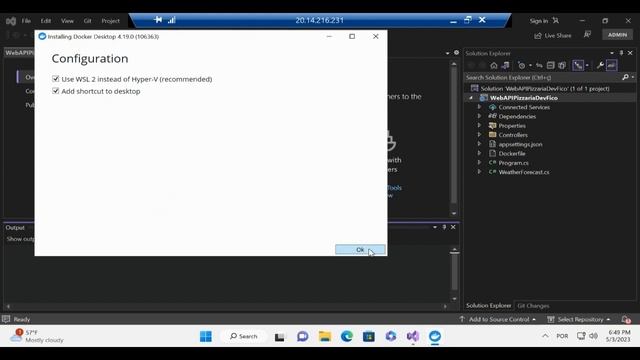Toggle Track Active Item view button

578,65
